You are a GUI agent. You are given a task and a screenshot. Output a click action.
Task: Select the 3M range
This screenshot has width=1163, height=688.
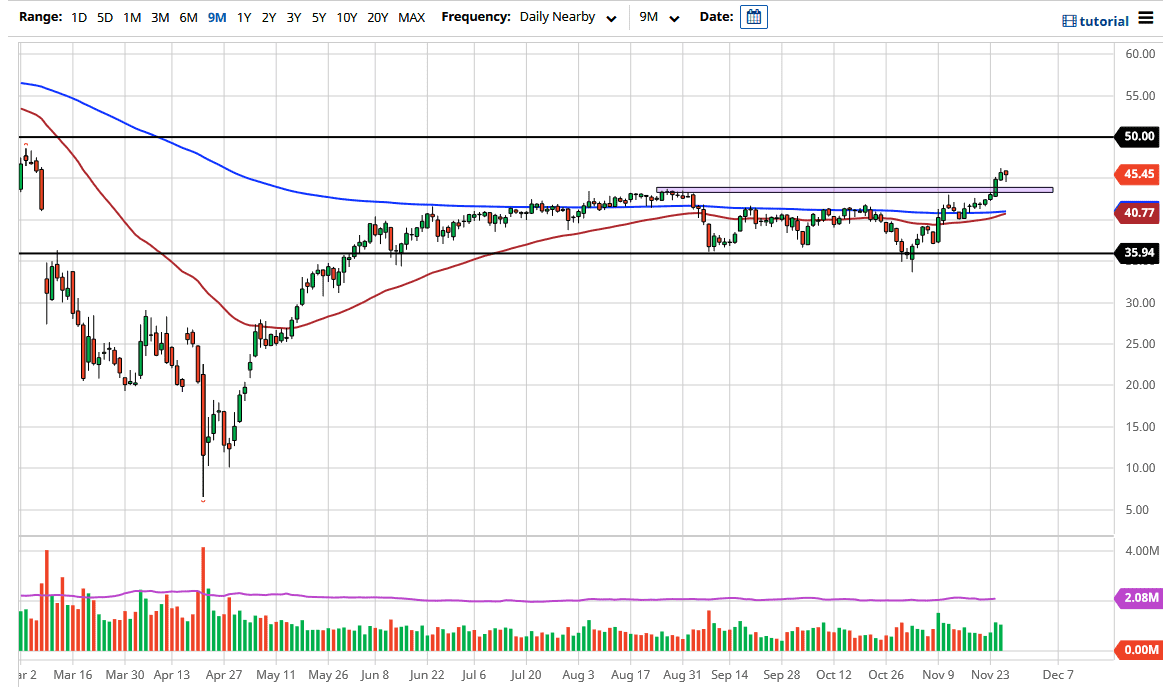click(160, 17)
